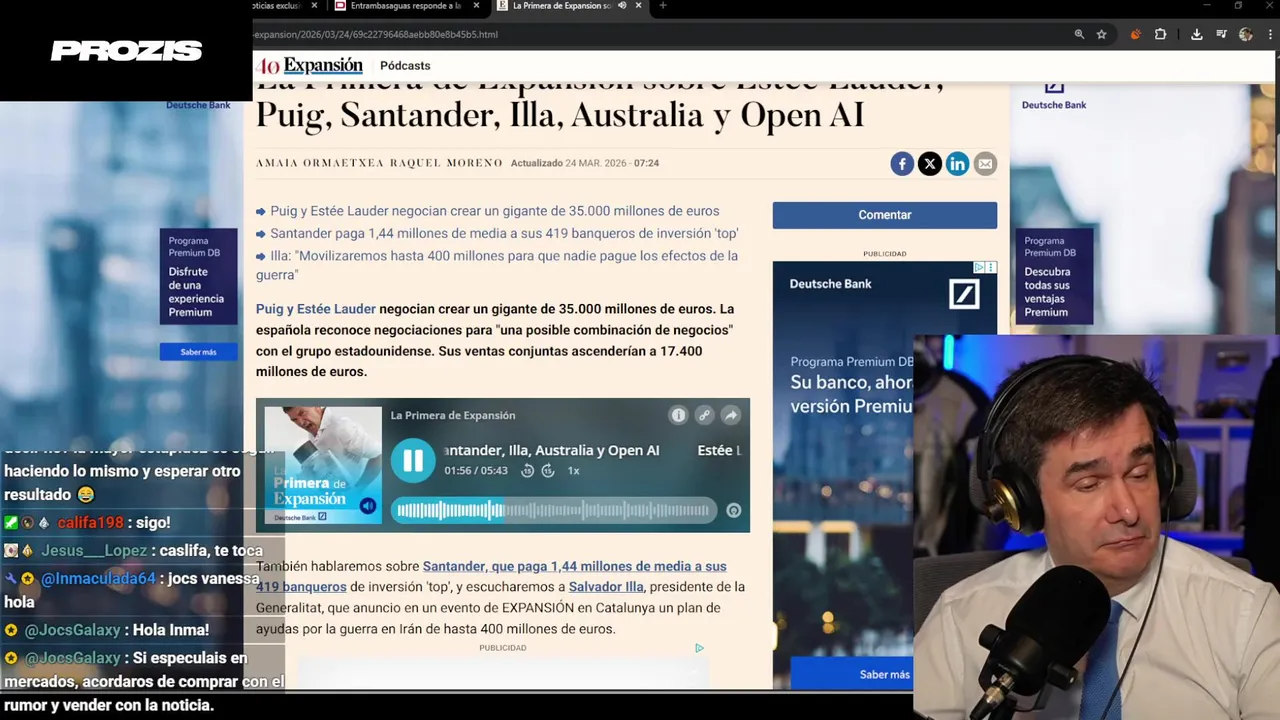Click chat user @Inmaculada64
This screenshot has width=1280, height=720.
(x=98, y=579)
